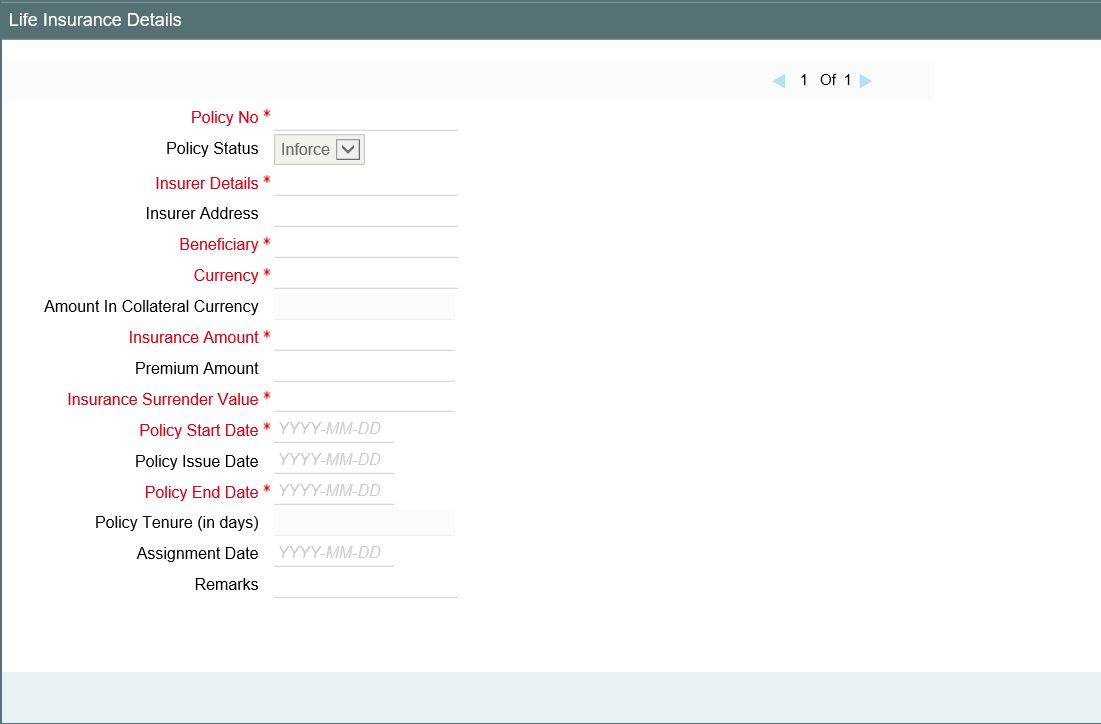Image resolution: width=1101 pixels, height=724 pixels.
Task: Click the Policy Status label
Action: (212, 148)
